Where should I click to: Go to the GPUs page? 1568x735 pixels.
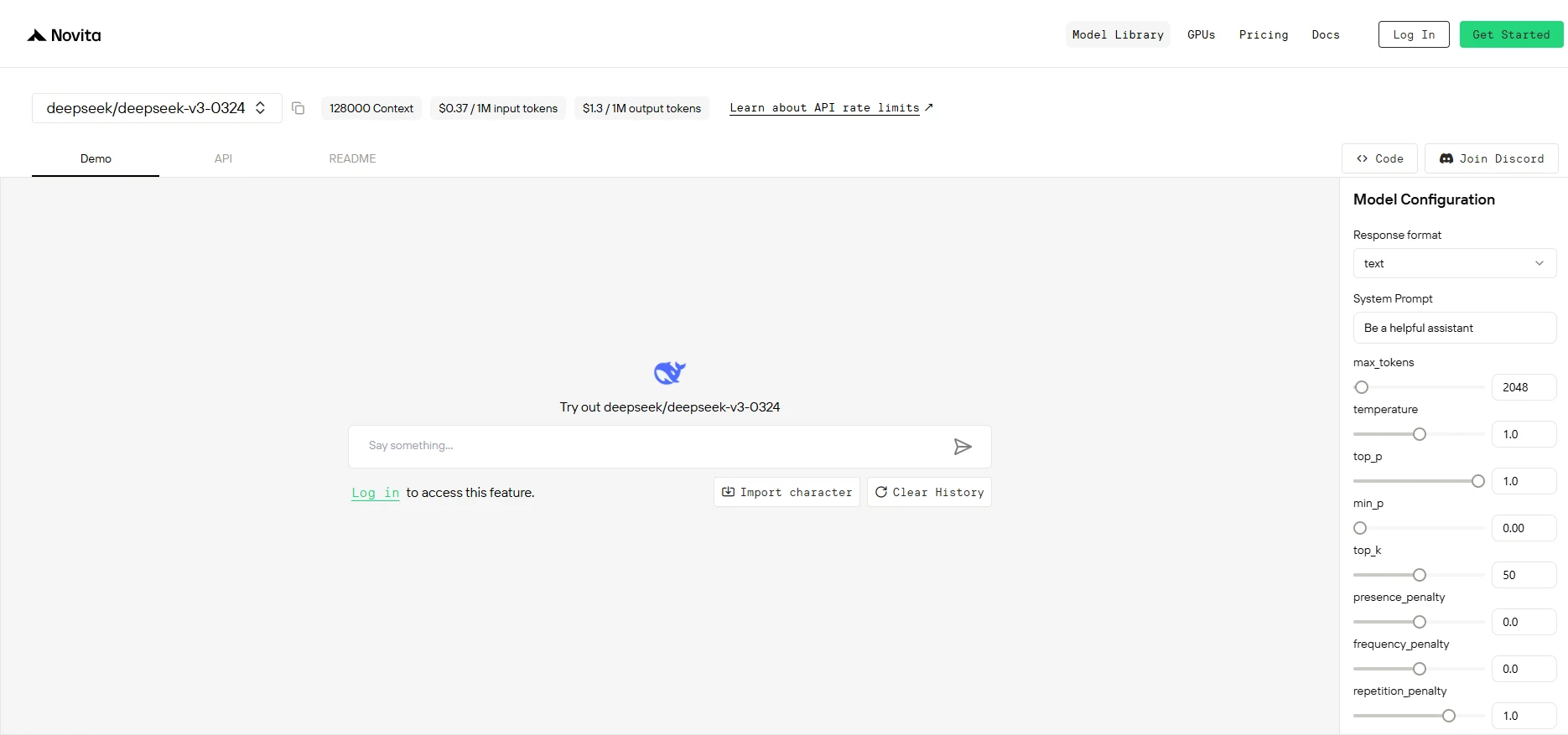point(1201,34)
